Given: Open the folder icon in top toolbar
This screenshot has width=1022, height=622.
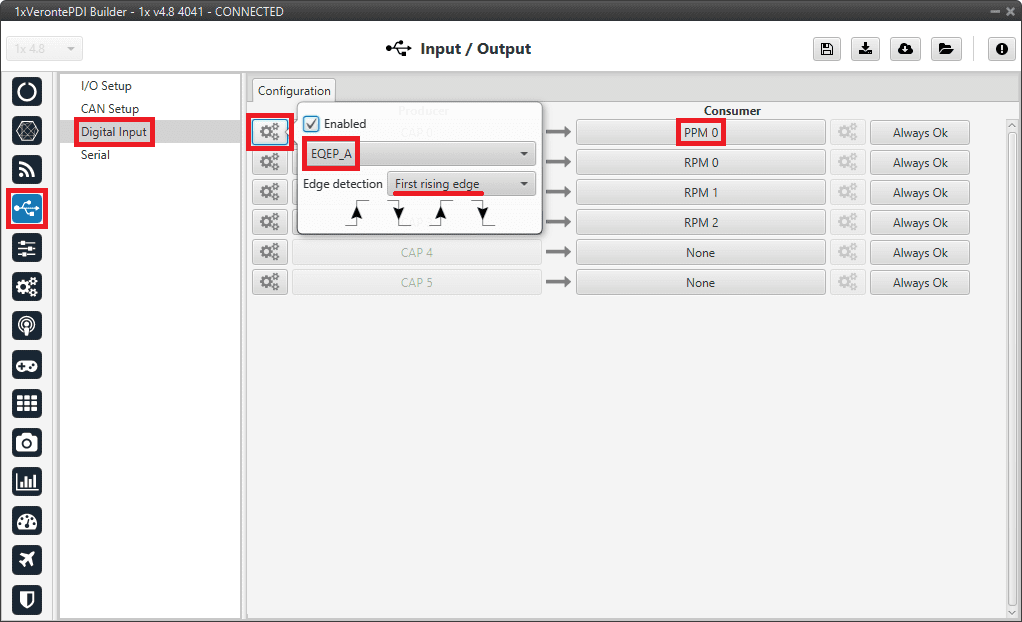Looking at the screenshot, I should [944, 49].
